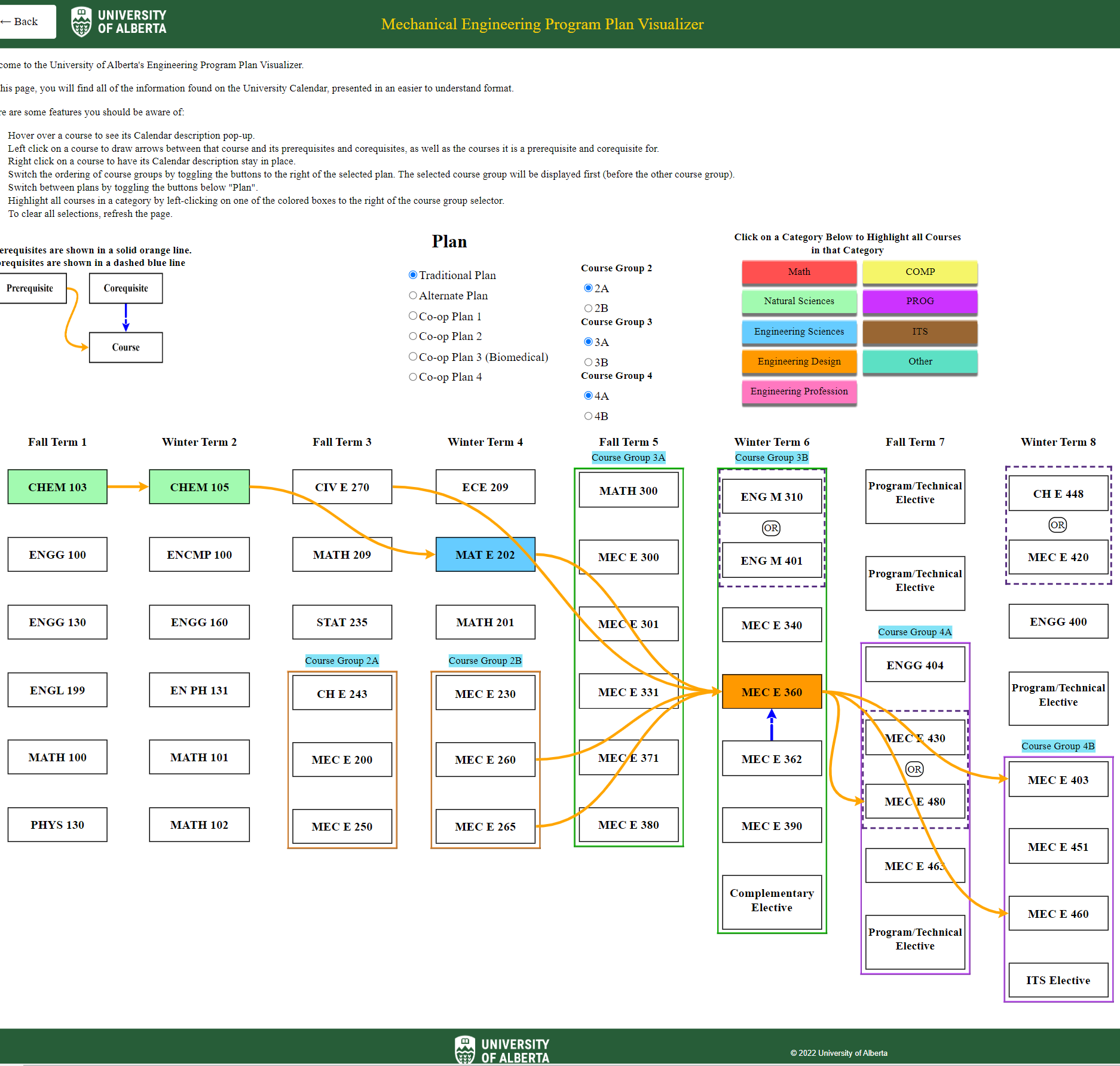
Task: Select Course Group 4 option 4B
Action: coord(589,416)
